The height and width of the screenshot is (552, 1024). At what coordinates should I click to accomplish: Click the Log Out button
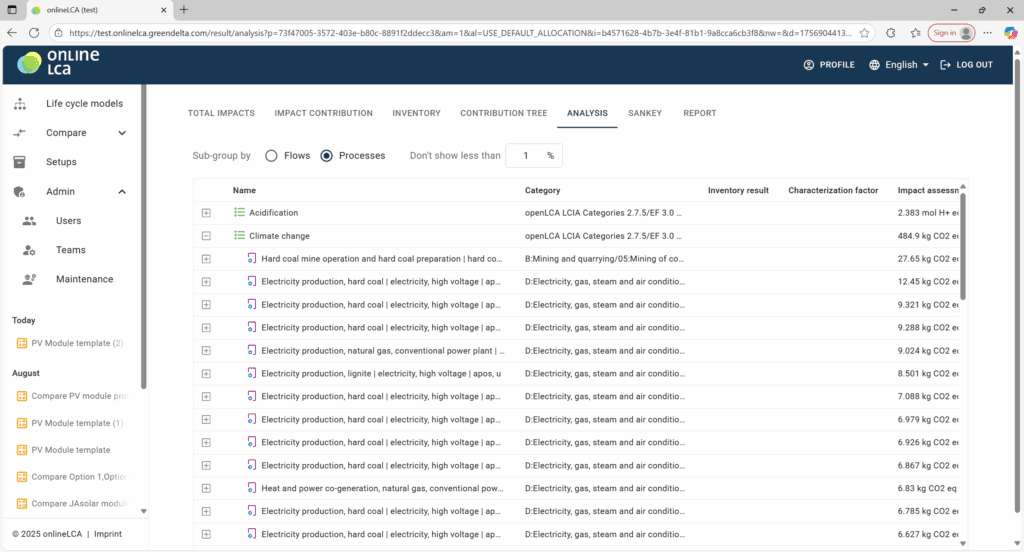[x=965, y=65]
